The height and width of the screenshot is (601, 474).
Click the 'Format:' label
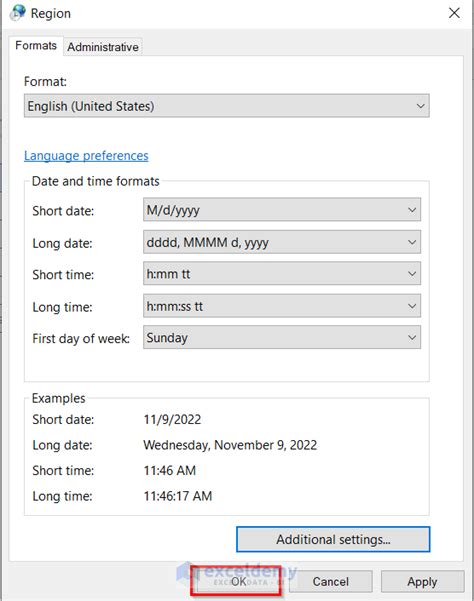(45, 81)
